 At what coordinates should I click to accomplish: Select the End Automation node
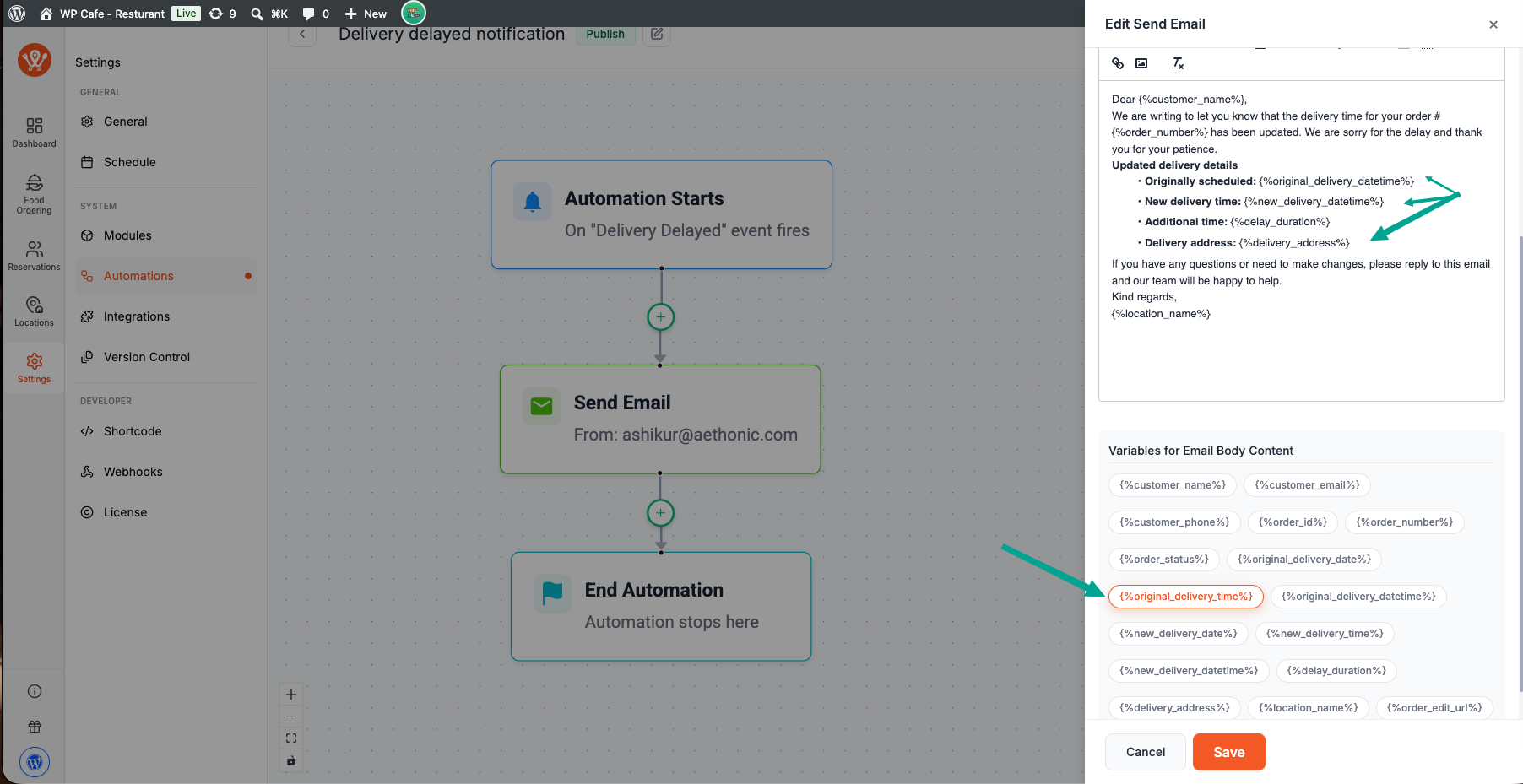tap(661, 606)
